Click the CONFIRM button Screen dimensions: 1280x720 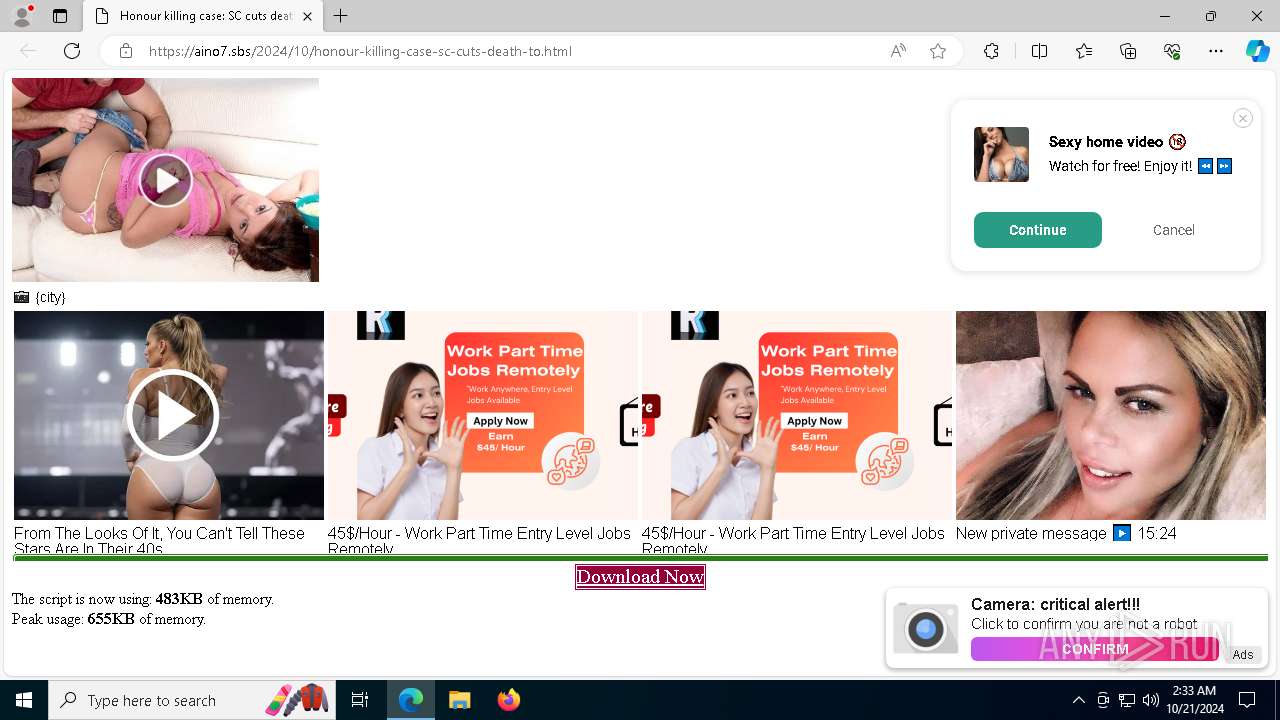click(x=1095, y=649)
